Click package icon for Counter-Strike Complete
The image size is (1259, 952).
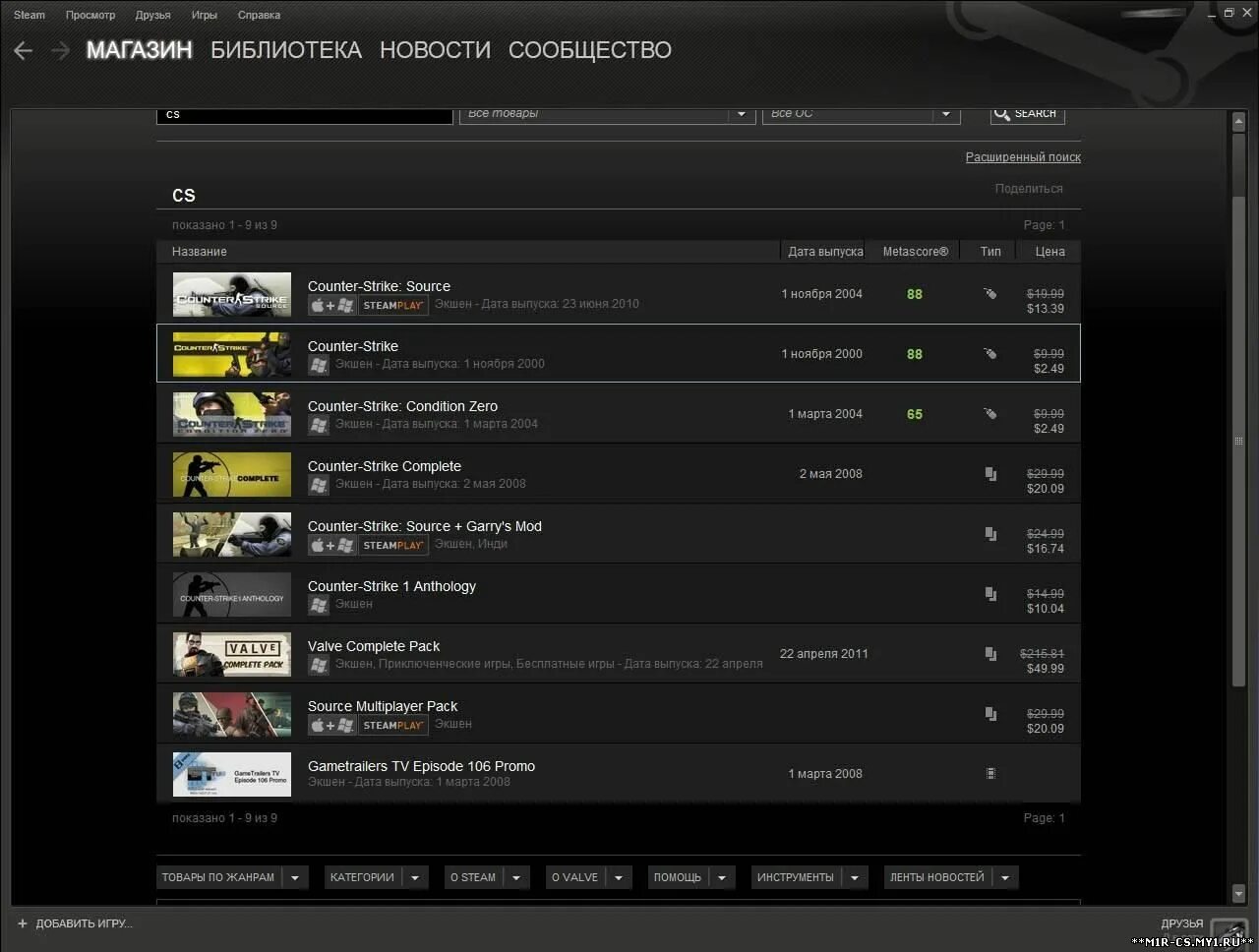pos(990,474)
